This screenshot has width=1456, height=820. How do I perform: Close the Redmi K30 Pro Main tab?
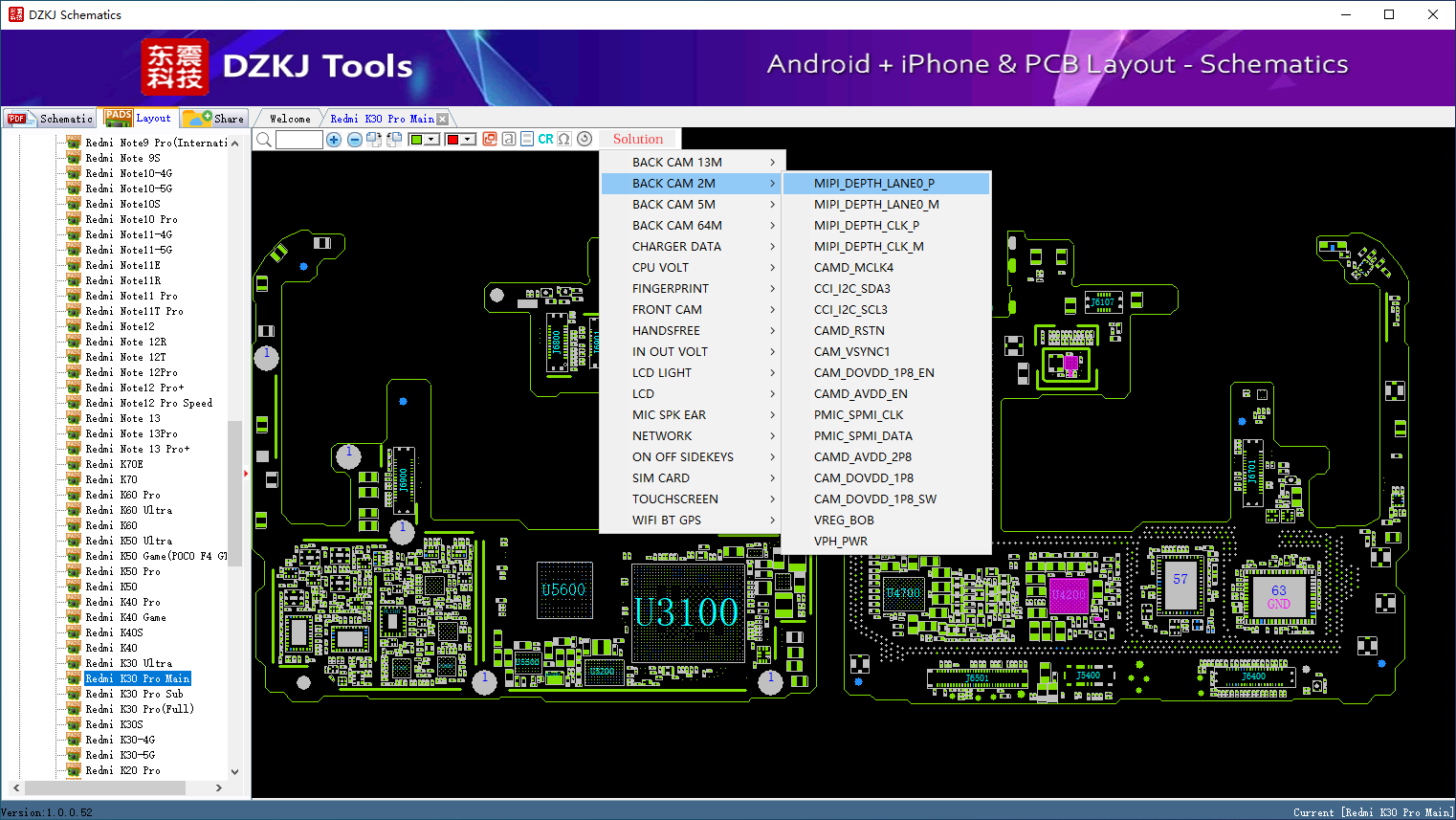(442, 119)
